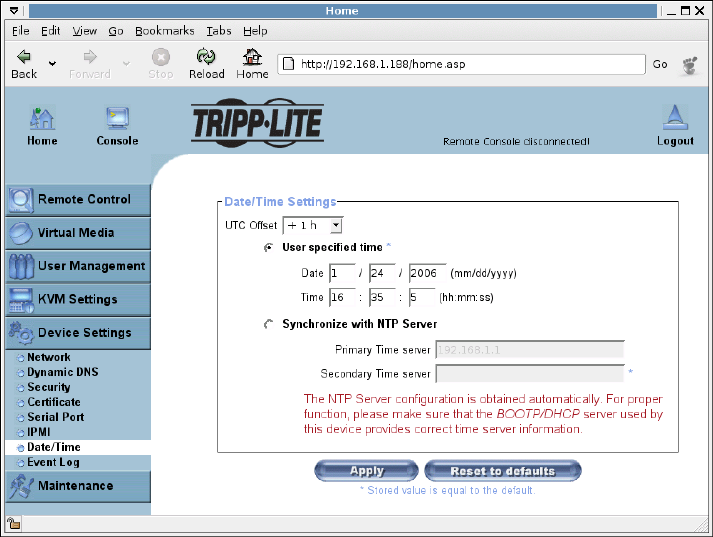The width and height of the screenshot is (713, 537).
Task: Open the Tabs menu
Action: point(219,31)
